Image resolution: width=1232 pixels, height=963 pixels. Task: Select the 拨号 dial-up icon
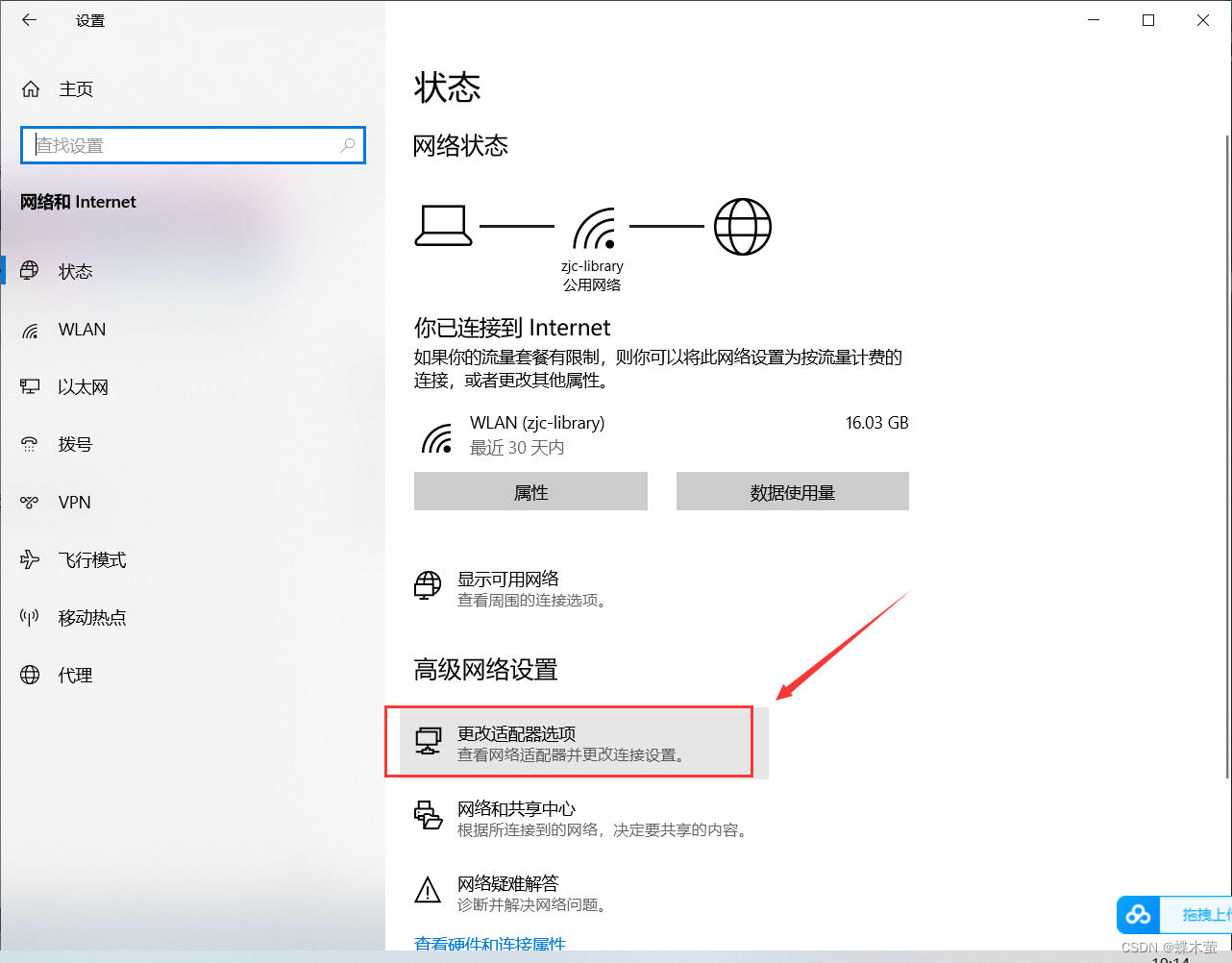pyautogui.click(x=30, y=445)
